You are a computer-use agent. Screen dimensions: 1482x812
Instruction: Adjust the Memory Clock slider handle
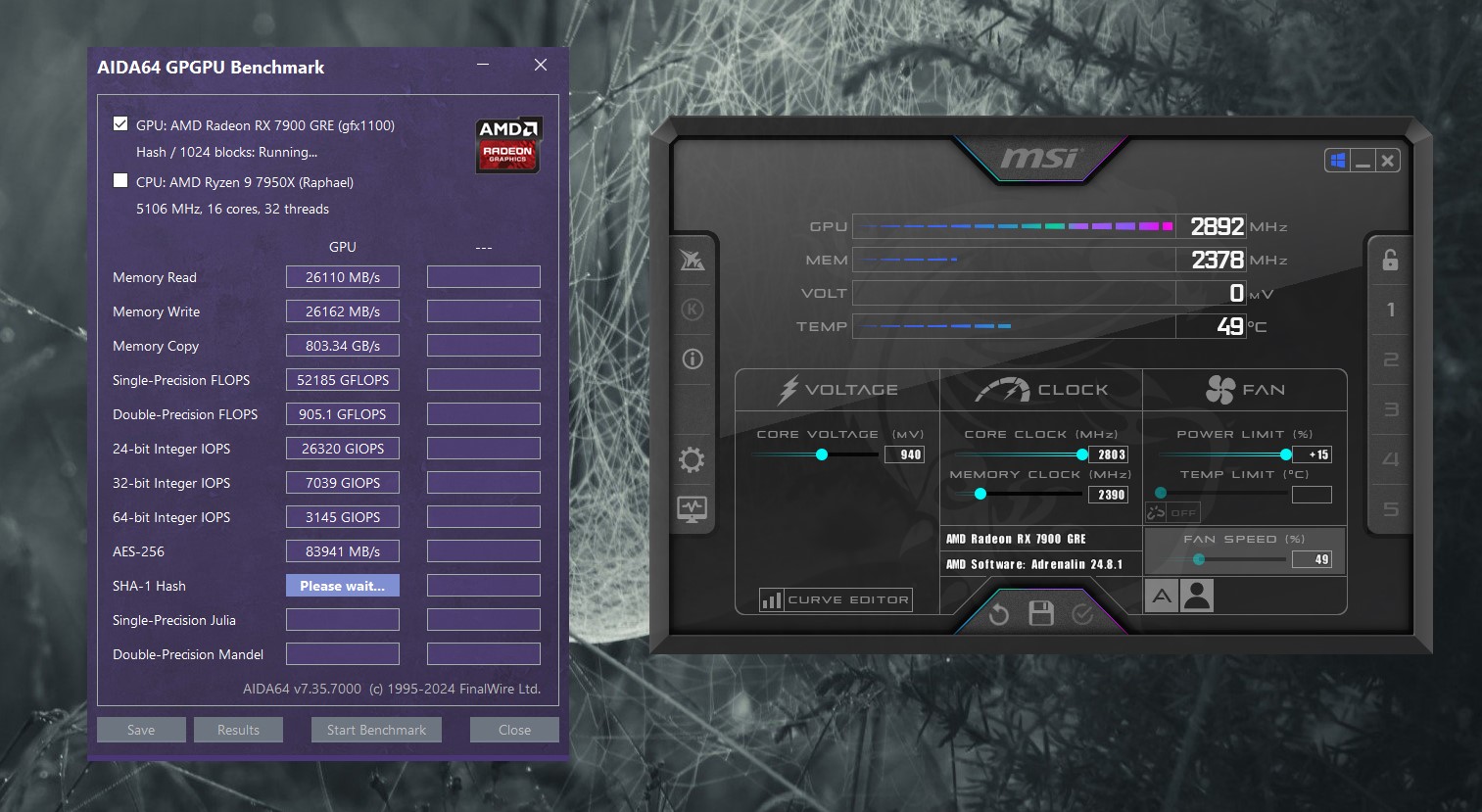coord(980,495)
